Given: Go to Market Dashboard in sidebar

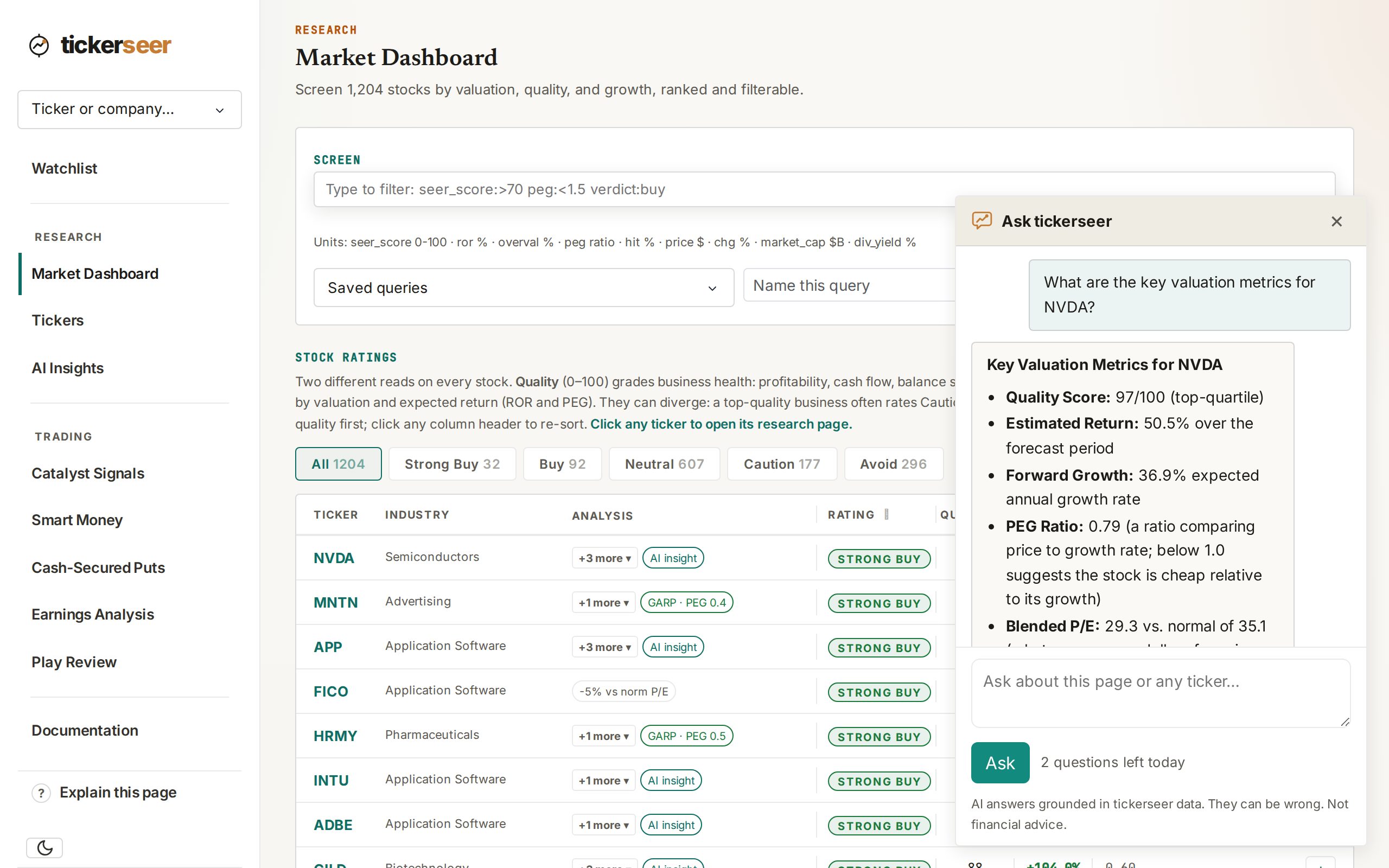Looking at the screenshot, I should coord(95,274).
